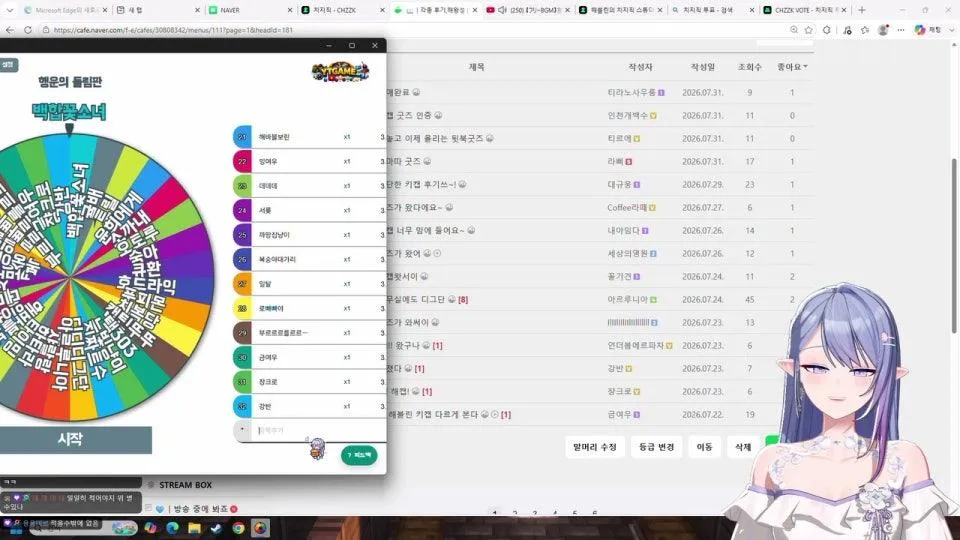
Task: Go back with the browser back arrow
Action: 10,30
